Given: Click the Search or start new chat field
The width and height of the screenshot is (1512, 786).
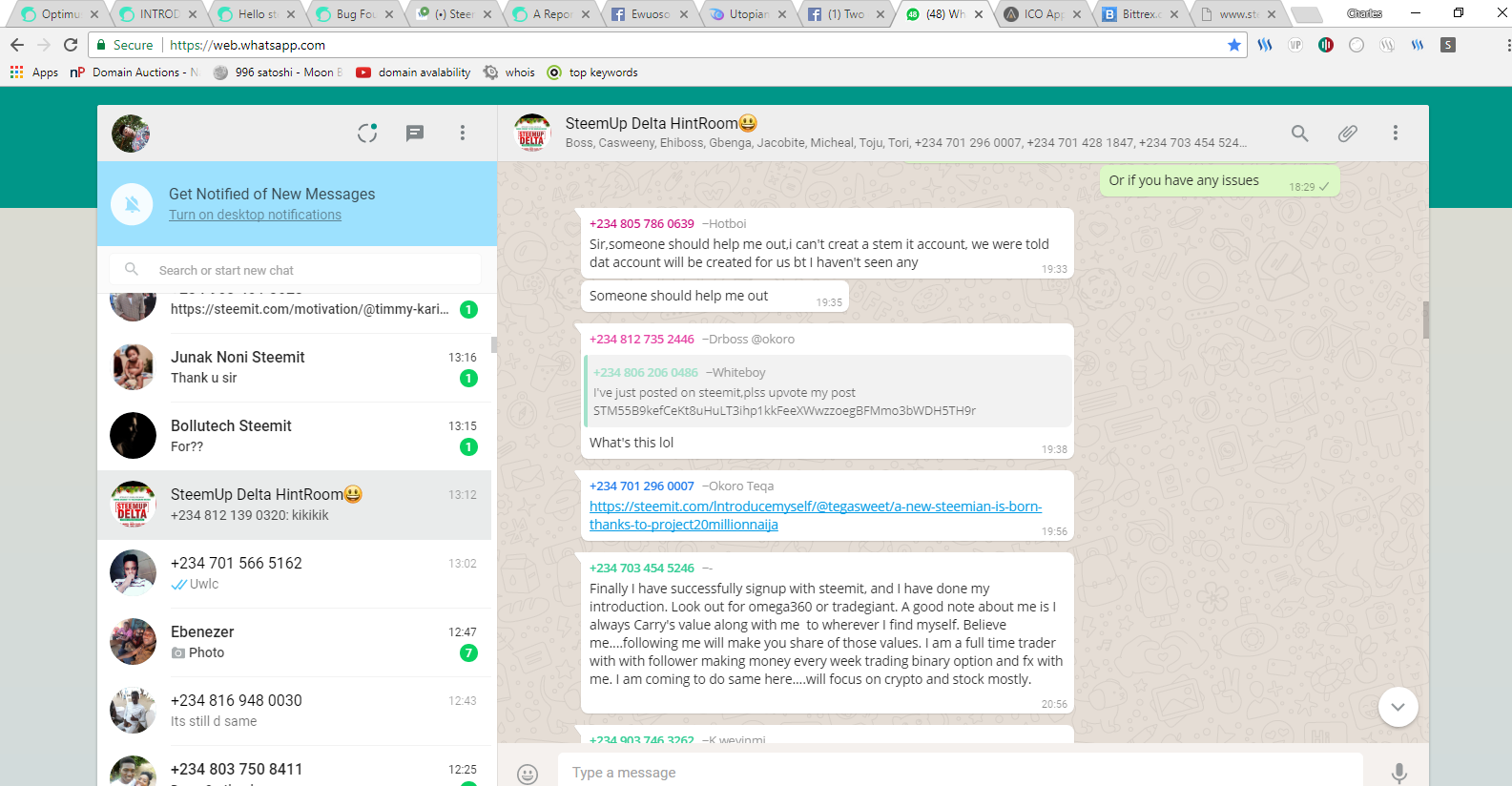Looking at the screenshot, I should coord(296,270).
